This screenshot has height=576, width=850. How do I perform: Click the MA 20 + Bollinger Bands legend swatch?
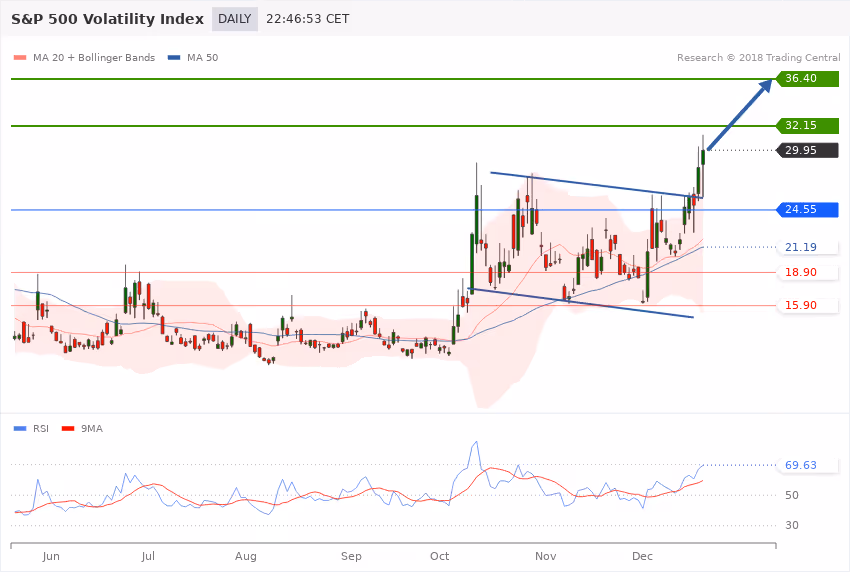[20, 57]
